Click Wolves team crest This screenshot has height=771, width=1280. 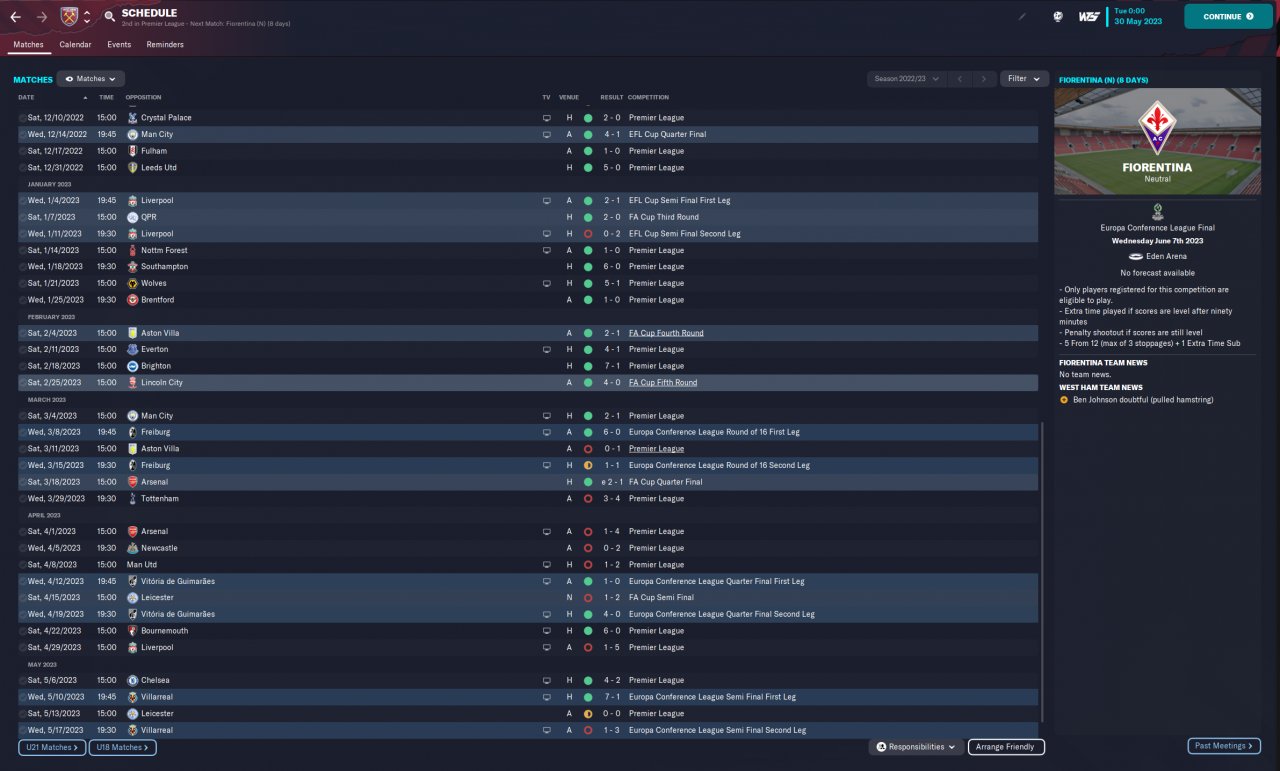point(132,283)
